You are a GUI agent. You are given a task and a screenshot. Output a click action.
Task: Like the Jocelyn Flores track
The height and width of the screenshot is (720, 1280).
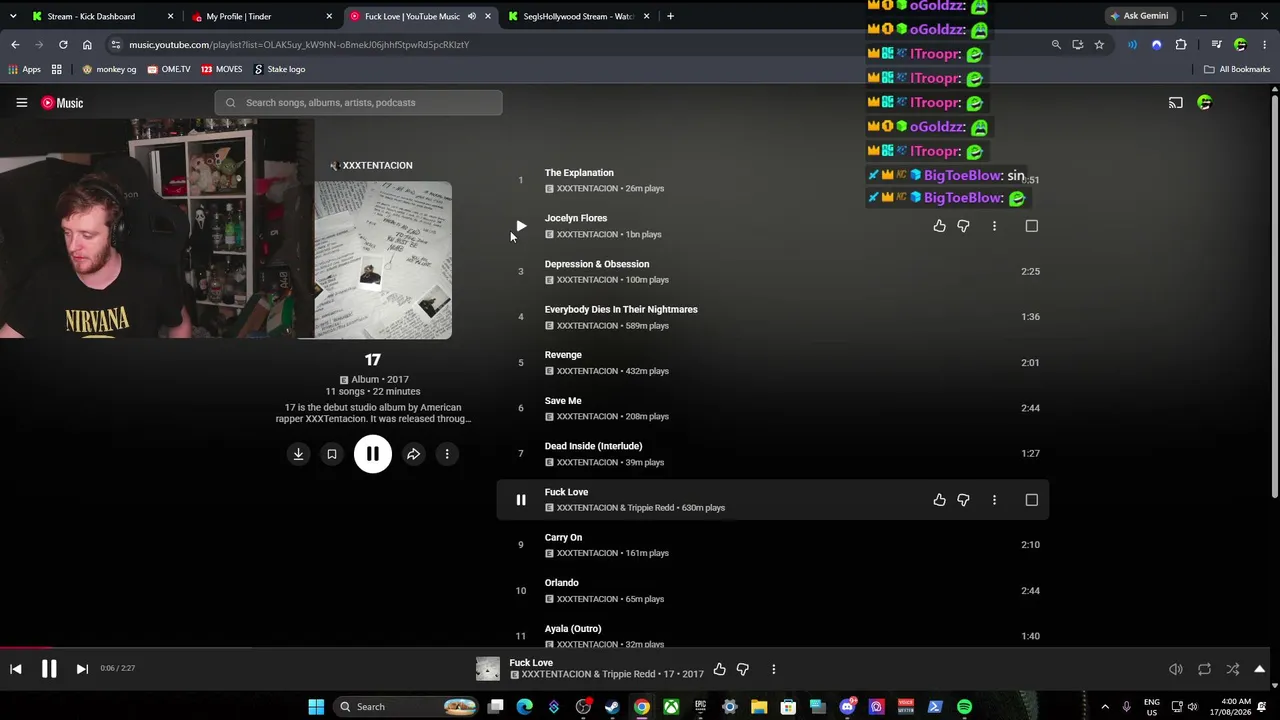pos(939,226)
